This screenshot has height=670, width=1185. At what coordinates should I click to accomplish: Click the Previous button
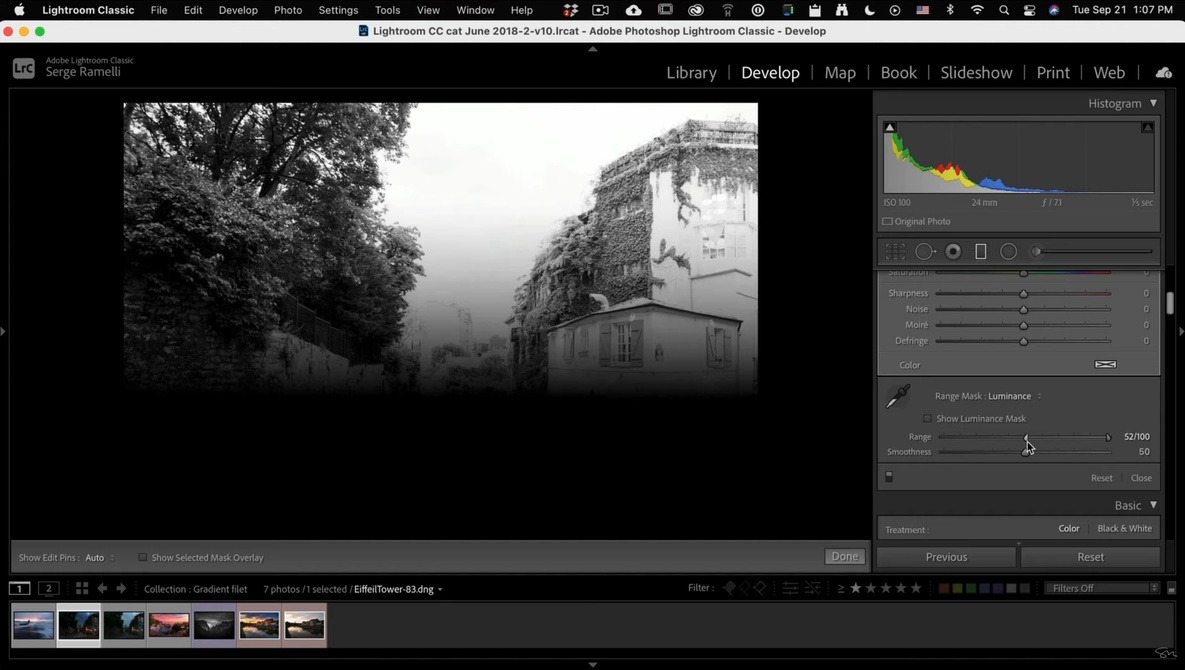point(946,557)
